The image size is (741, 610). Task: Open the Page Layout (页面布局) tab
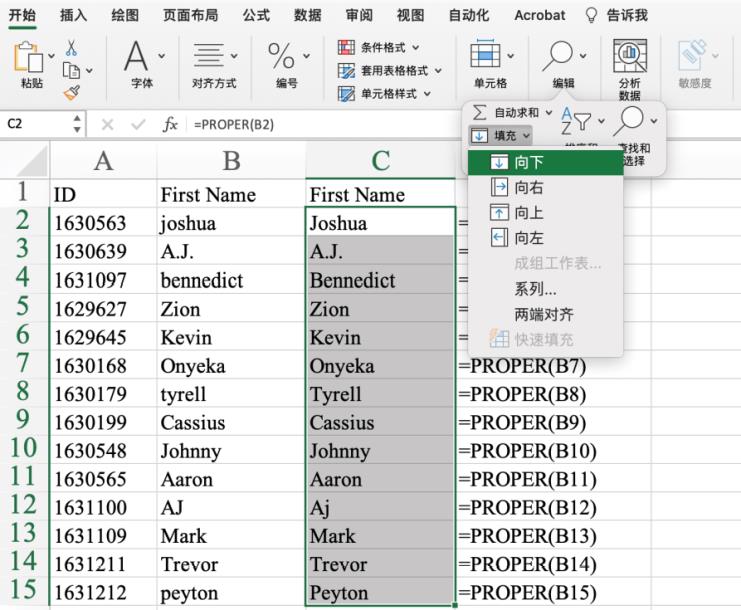pyautogui.click(x=190, y=15)
